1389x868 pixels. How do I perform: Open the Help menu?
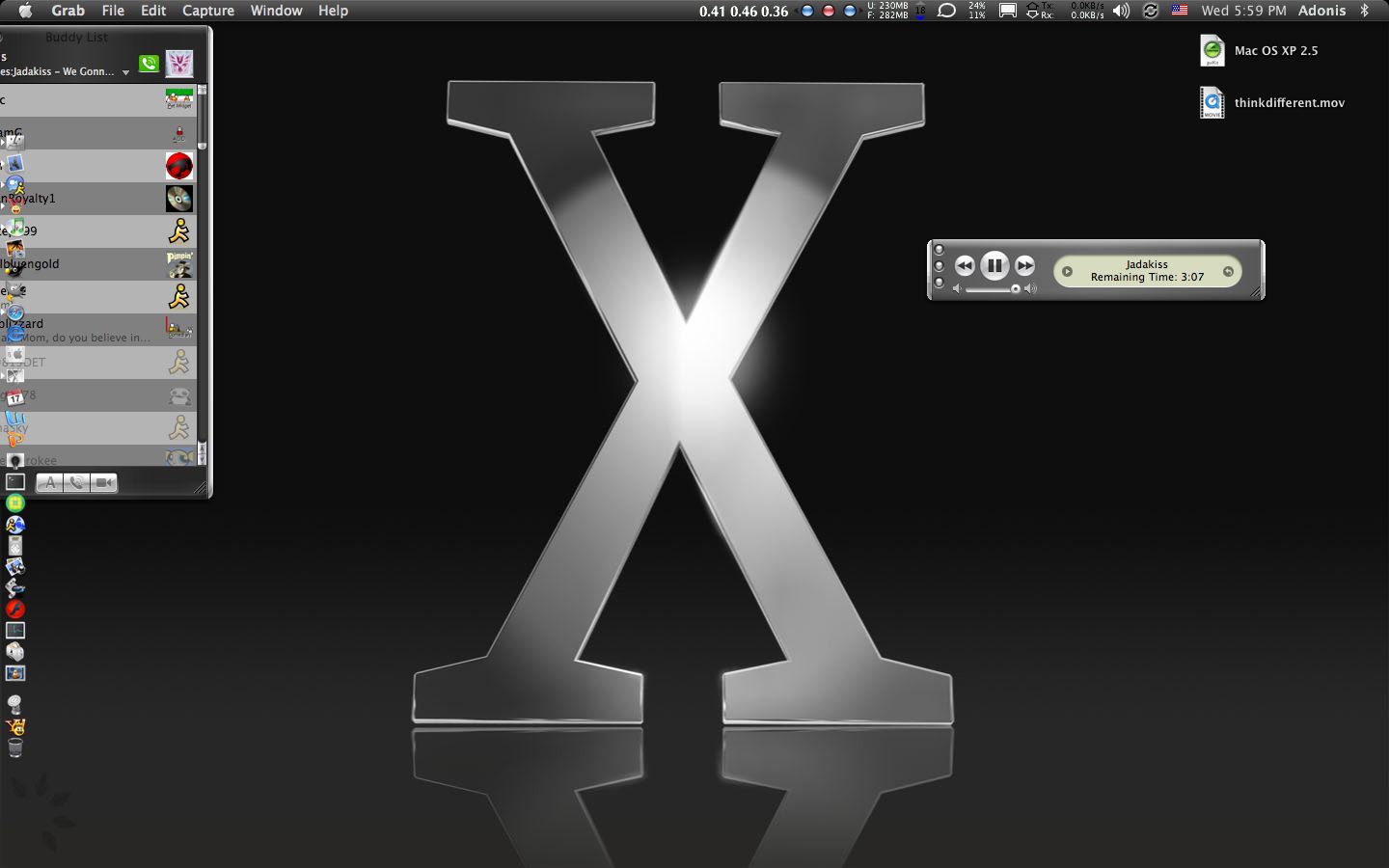[x=333, y=11]
